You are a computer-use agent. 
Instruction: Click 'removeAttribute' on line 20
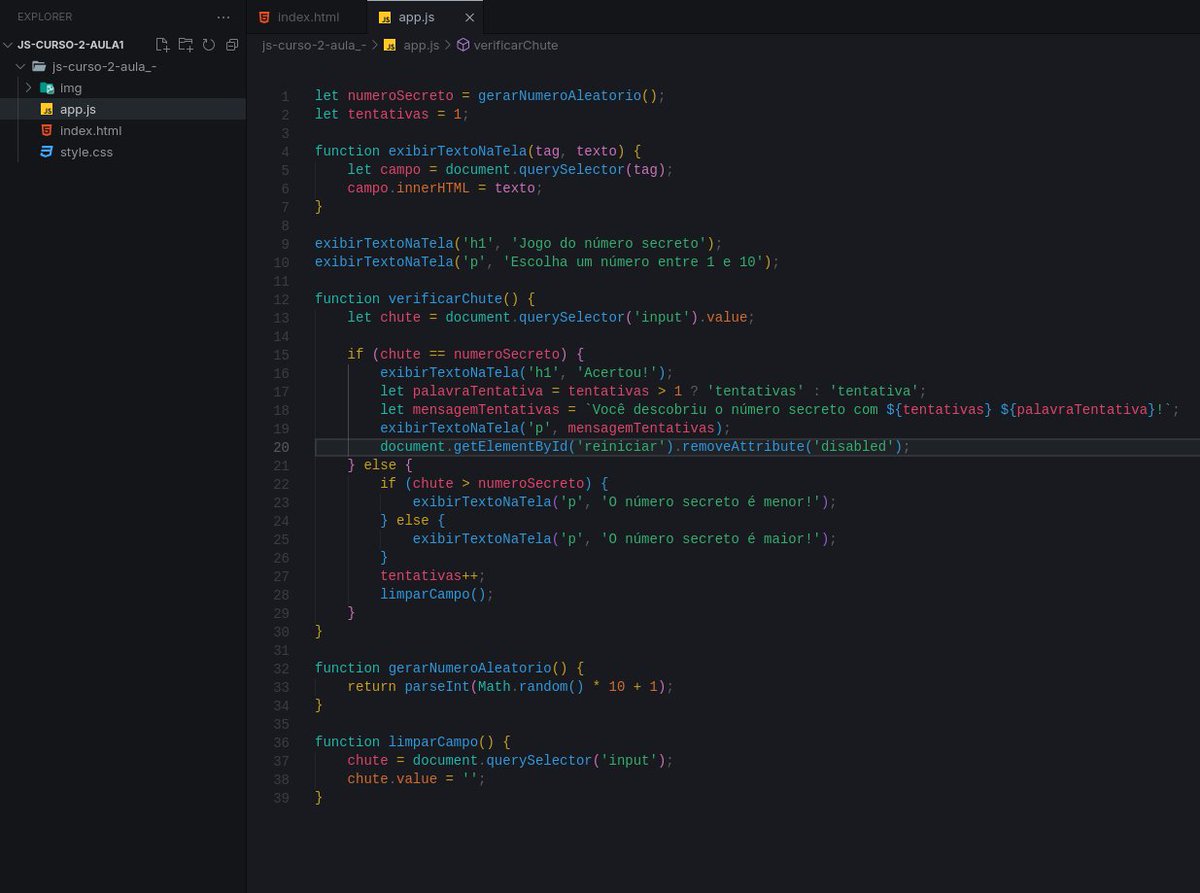coord(744,447)
